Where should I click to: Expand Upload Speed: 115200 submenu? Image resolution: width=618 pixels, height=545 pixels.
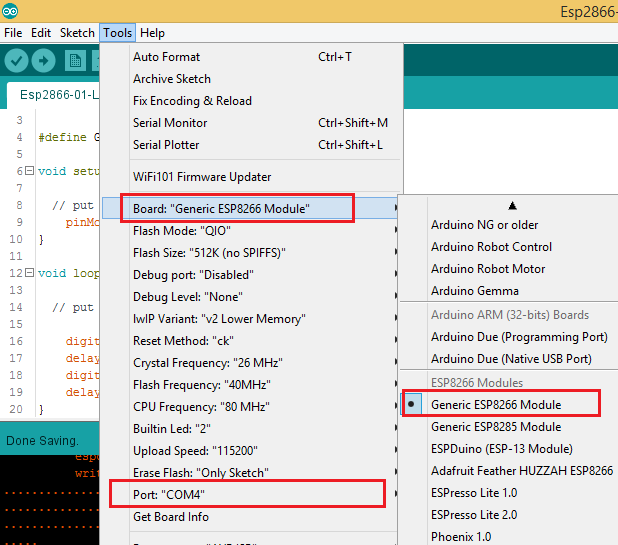tap(251, 451)
